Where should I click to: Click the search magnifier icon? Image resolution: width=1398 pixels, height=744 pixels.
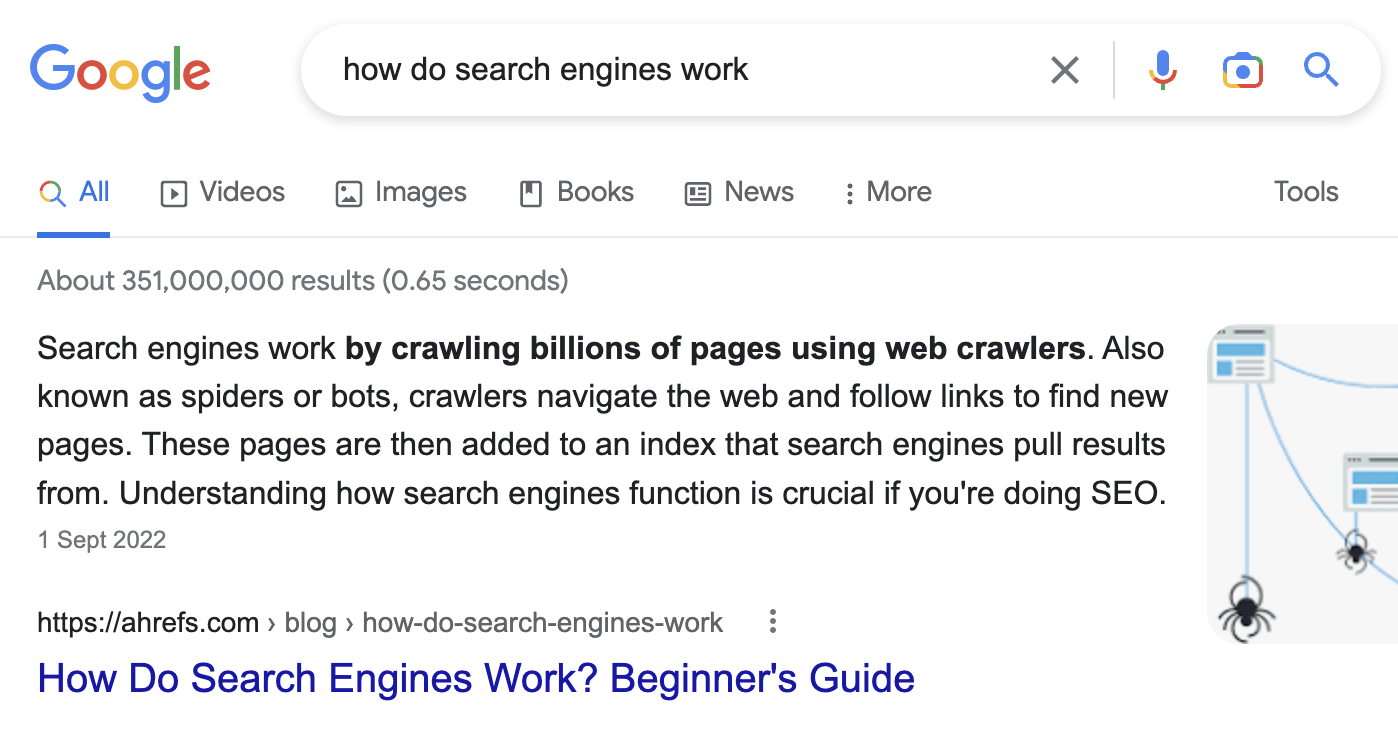coord(1321,70)
